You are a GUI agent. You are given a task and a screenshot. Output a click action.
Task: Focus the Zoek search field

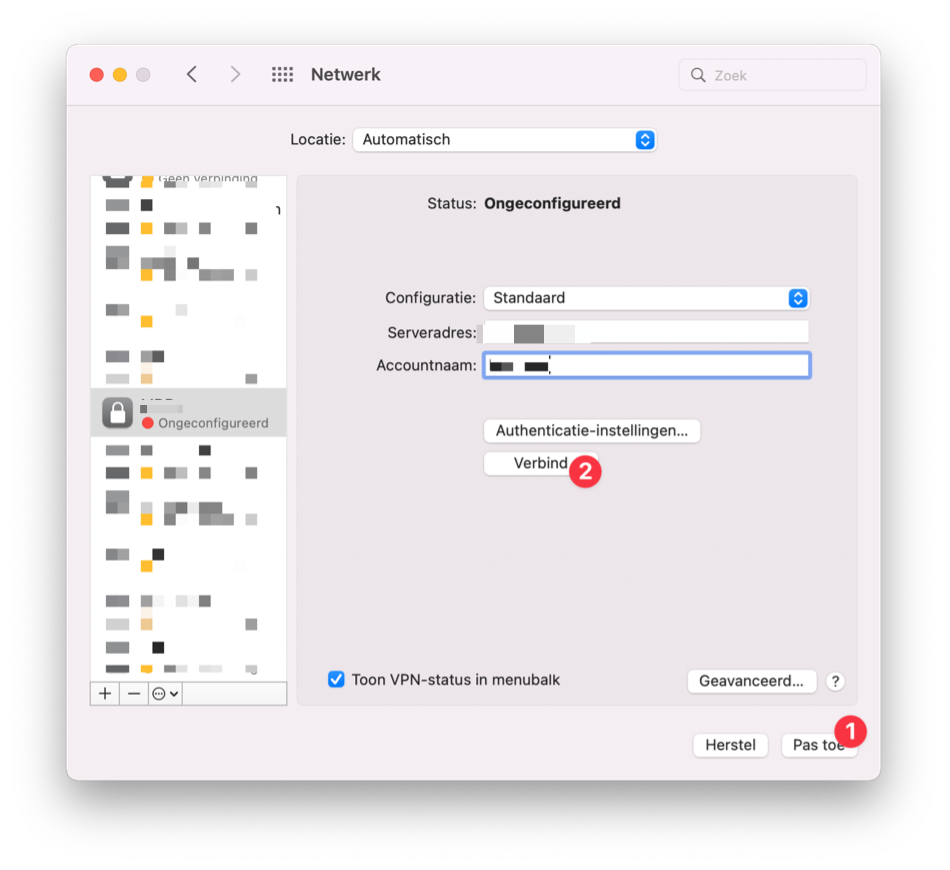click(x=772, y=75)
